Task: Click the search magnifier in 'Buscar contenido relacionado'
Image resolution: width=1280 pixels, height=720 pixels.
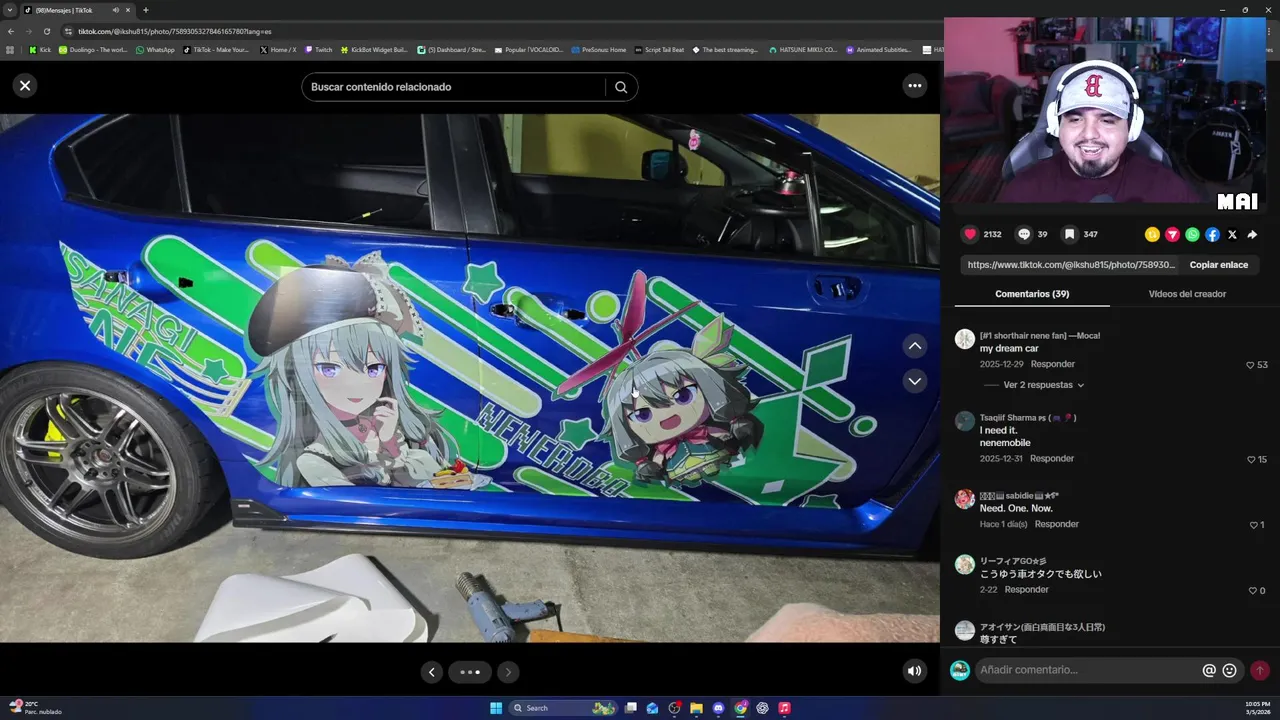Action: pyautogui.click(x=621, y=87)
